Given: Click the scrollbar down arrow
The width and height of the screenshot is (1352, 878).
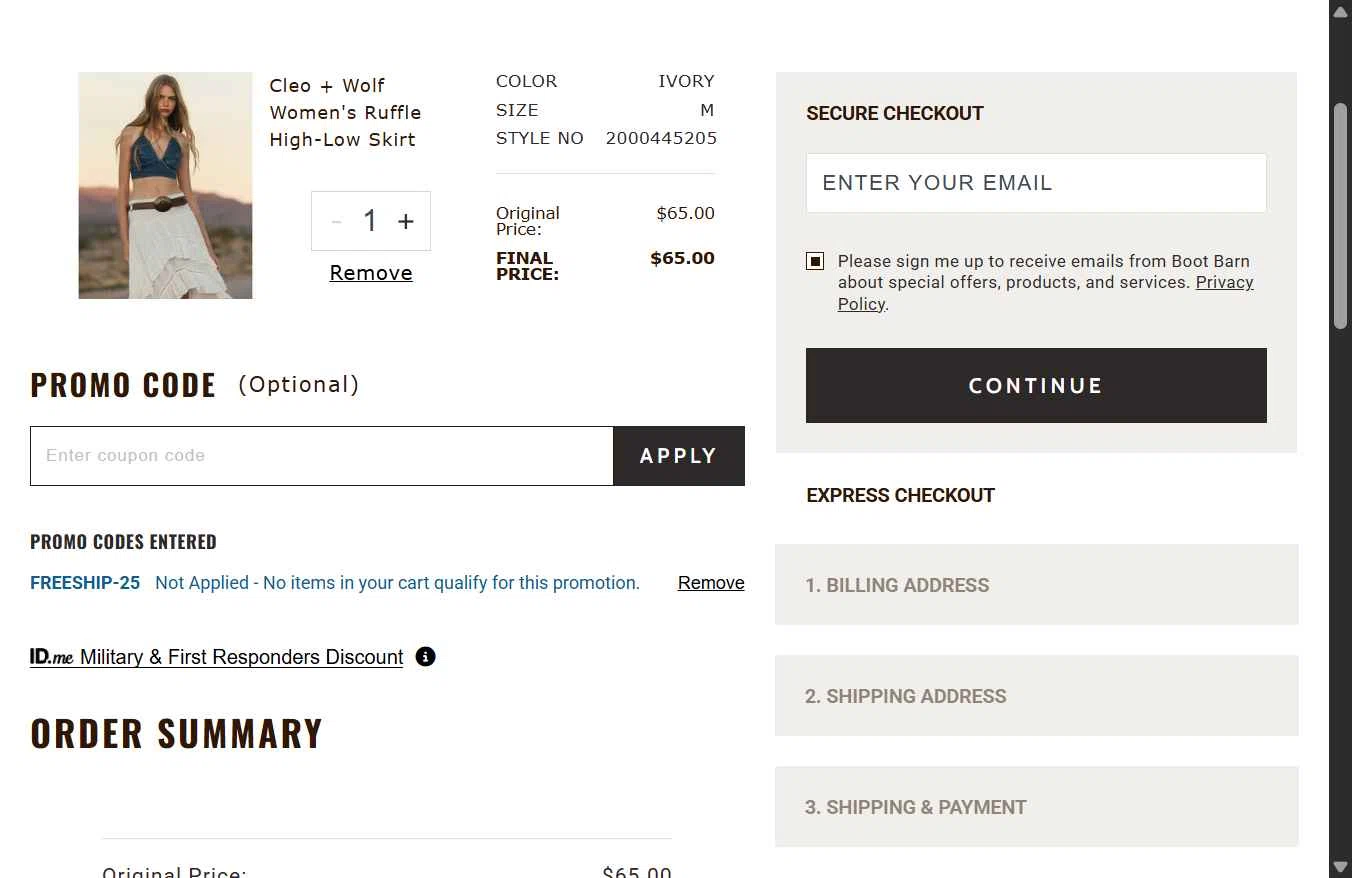Looking at the screenshot, I should (1340, 866).
